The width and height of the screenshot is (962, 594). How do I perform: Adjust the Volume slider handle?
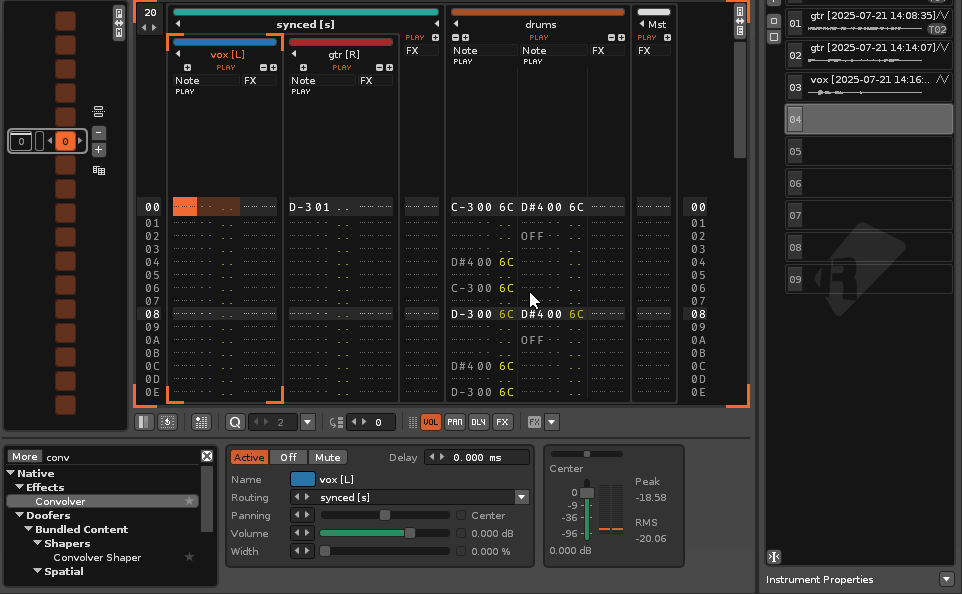(x=410, y=533)
